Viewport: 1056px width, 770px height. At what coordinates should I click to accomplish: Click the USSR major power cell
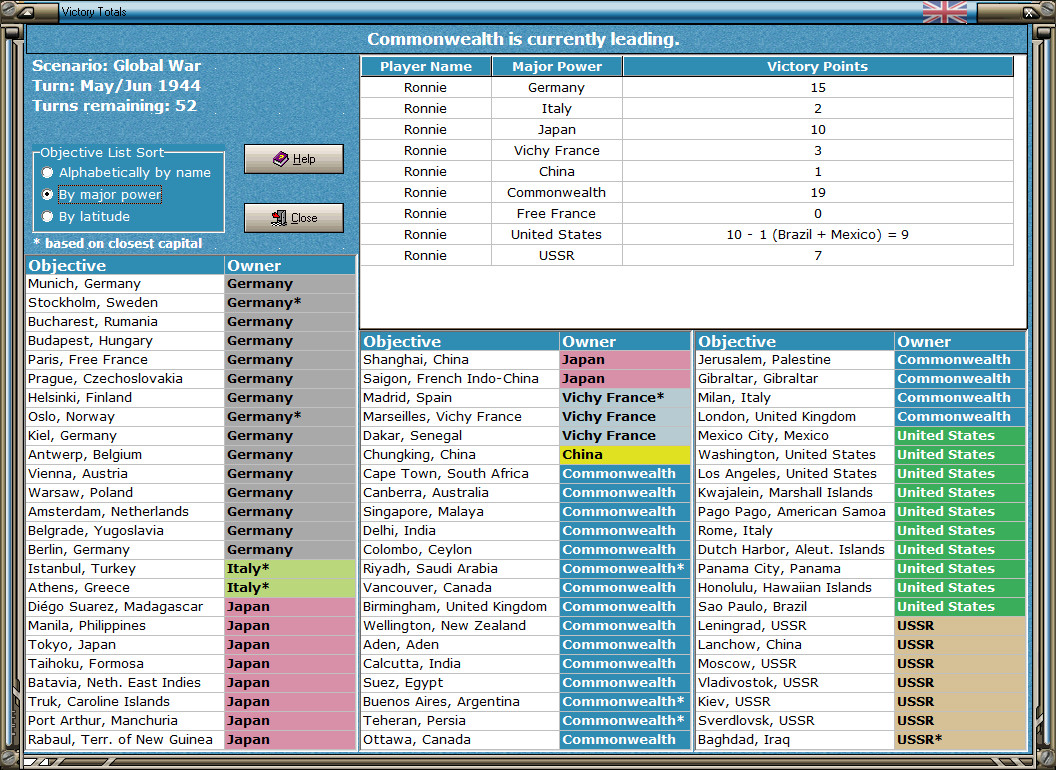[x=557, y=255]
